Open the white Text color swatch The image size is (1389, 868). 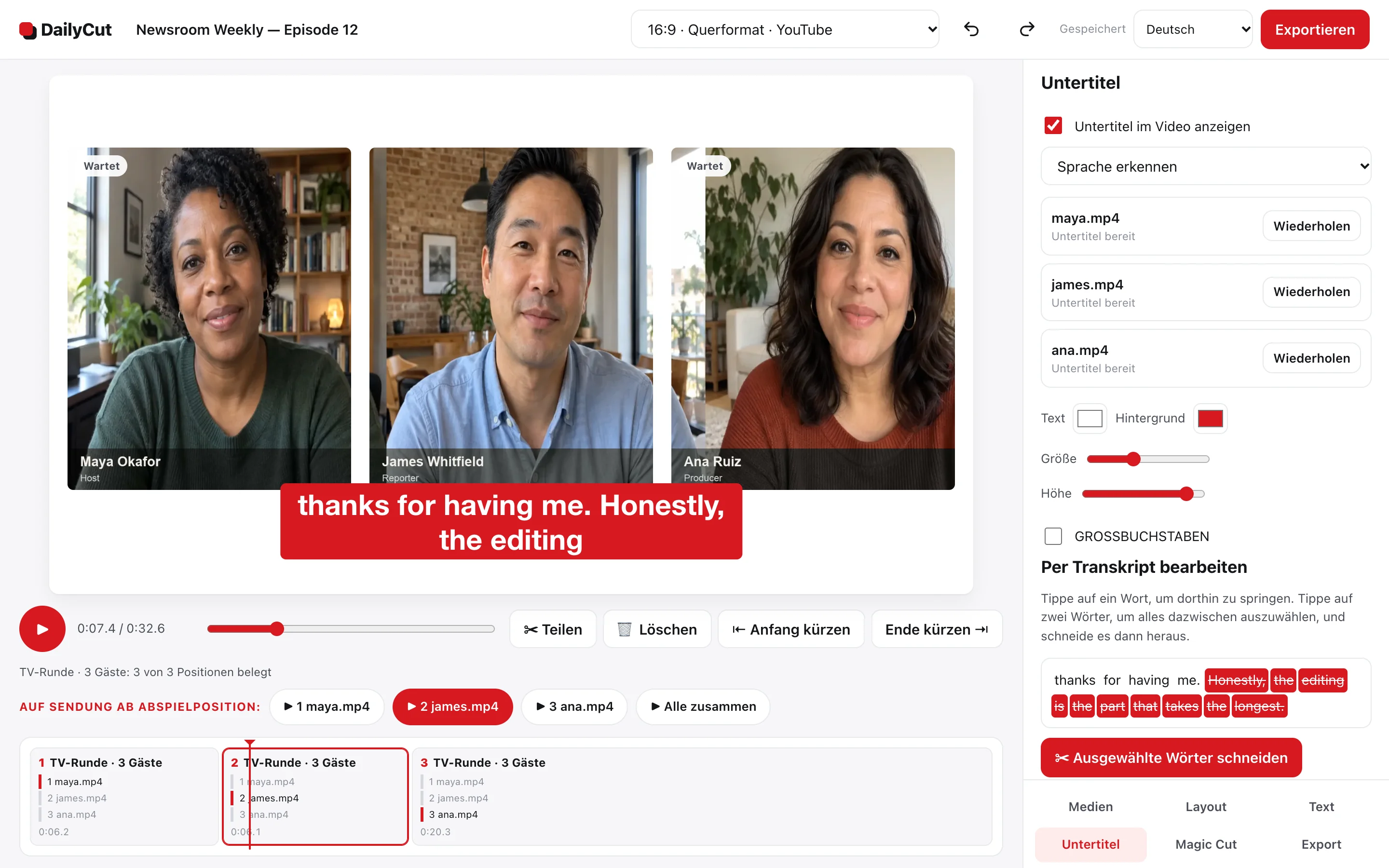pos(1089,418)
